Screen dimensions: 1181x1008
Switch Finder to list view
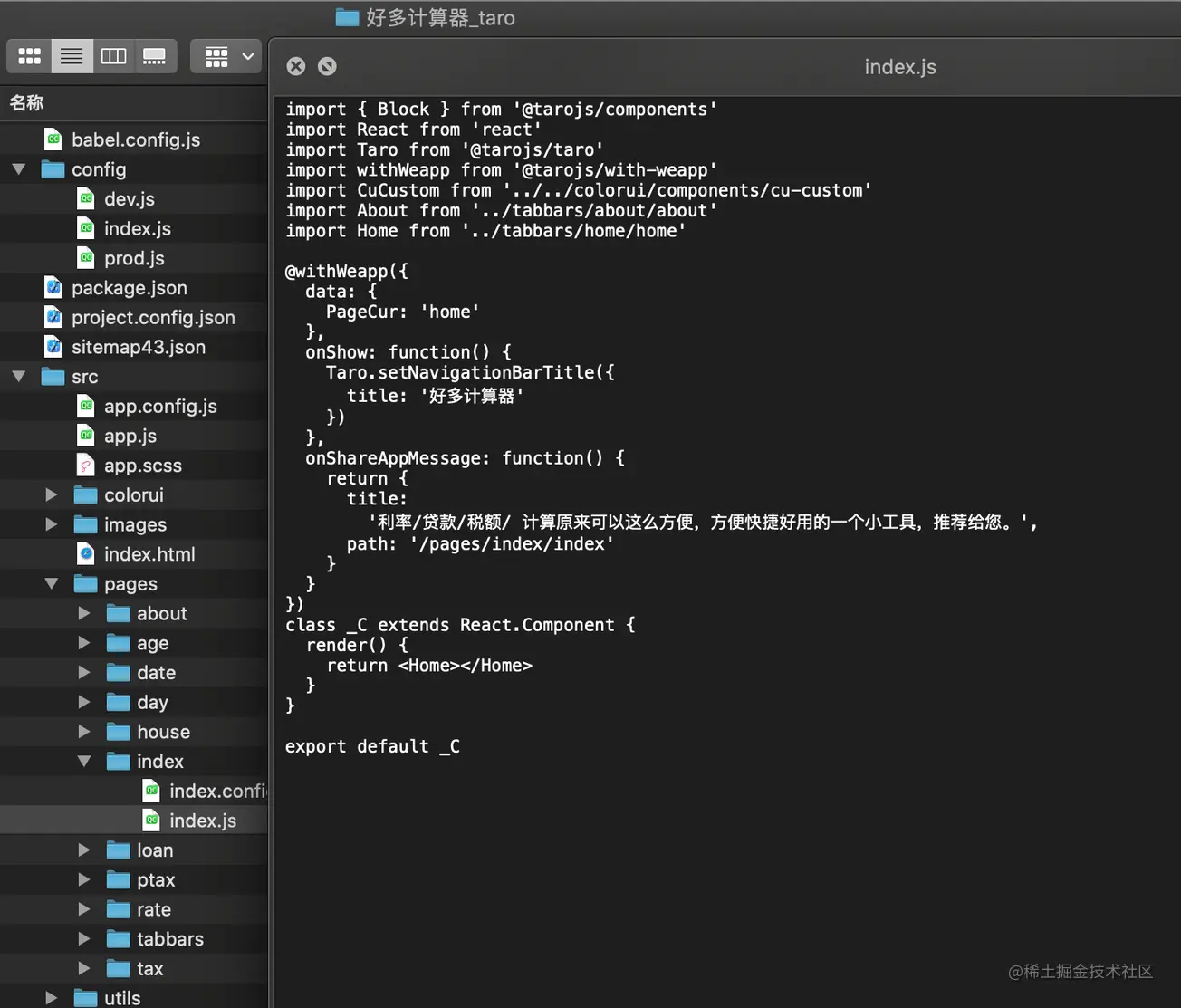point(72,56)
